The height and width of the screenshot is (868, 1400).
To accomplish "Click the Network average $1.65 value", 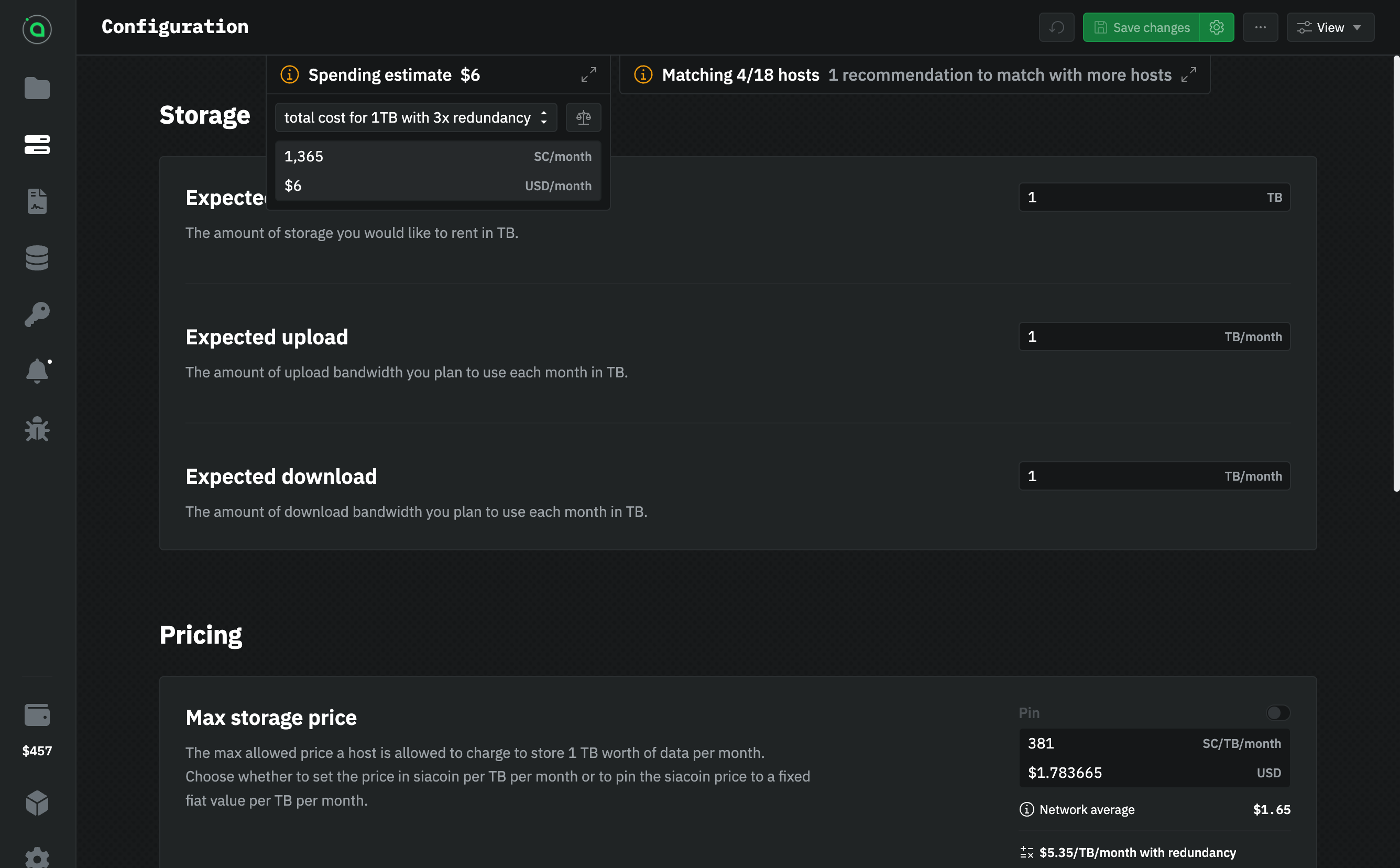I will click(x=1272, y=809).
